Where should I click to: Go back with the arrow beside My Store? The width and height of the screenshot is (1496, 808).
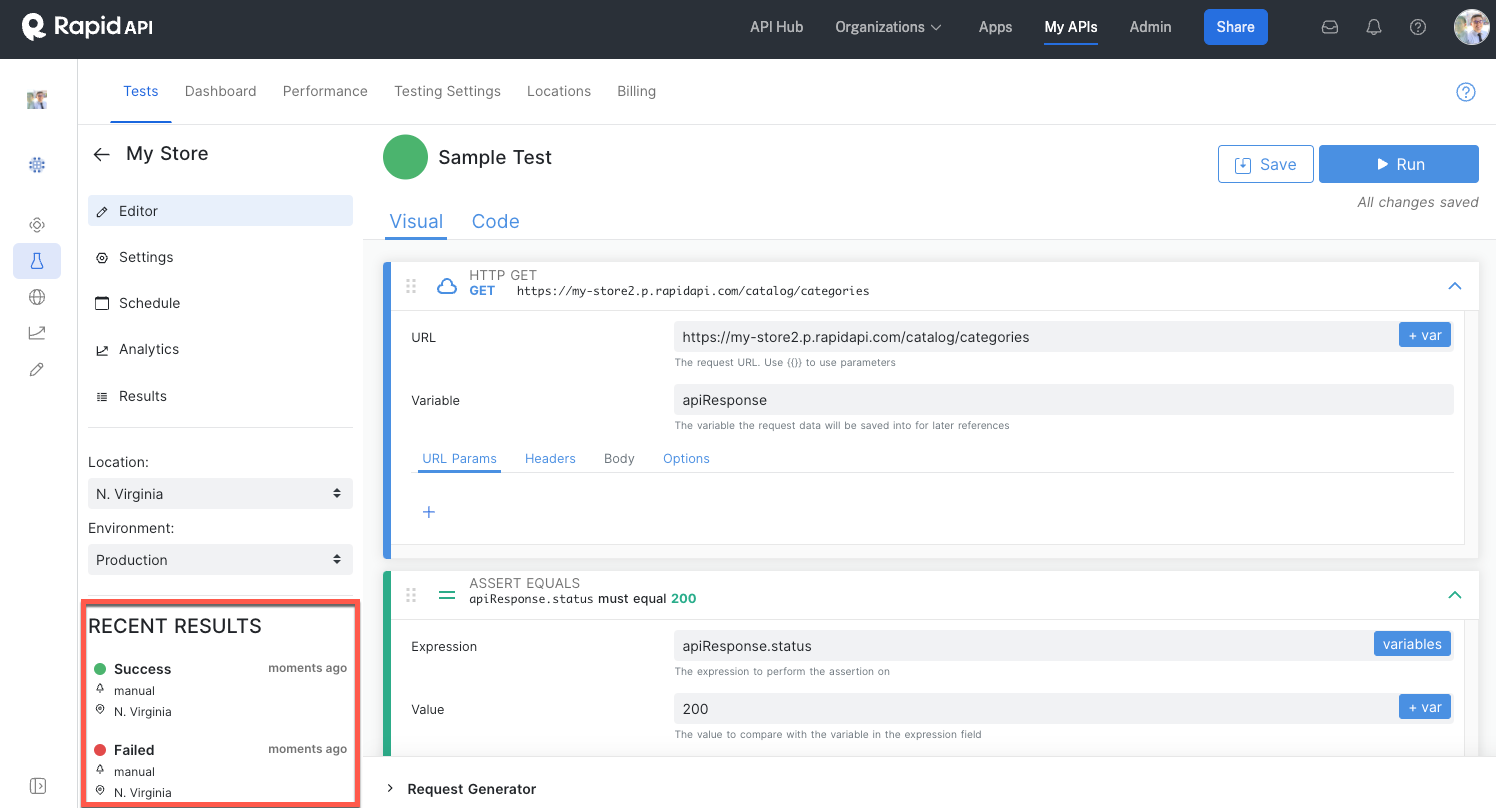(x=101, y=154)
